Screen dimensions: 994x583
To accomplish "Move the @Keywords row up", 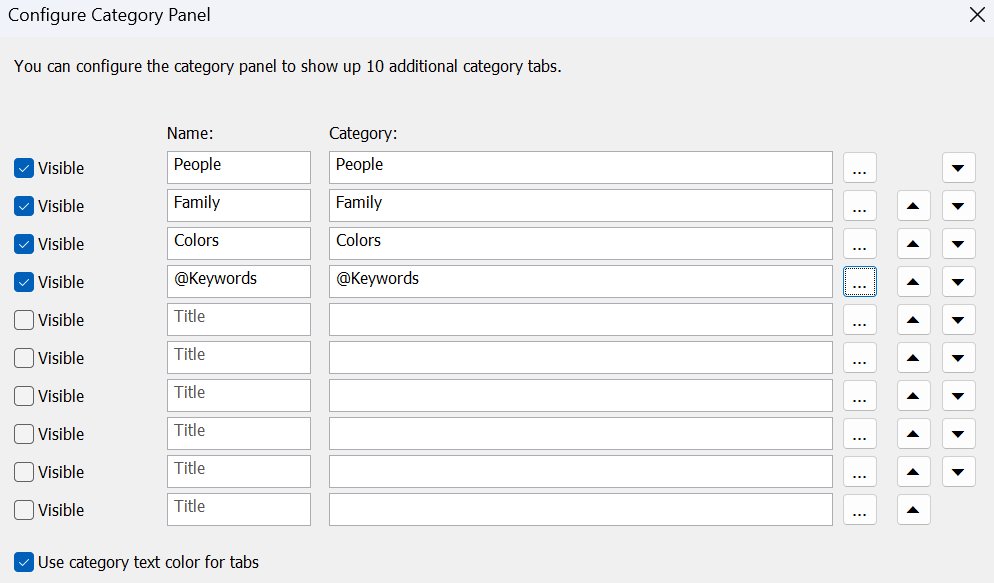I will (x=913, y=282).
